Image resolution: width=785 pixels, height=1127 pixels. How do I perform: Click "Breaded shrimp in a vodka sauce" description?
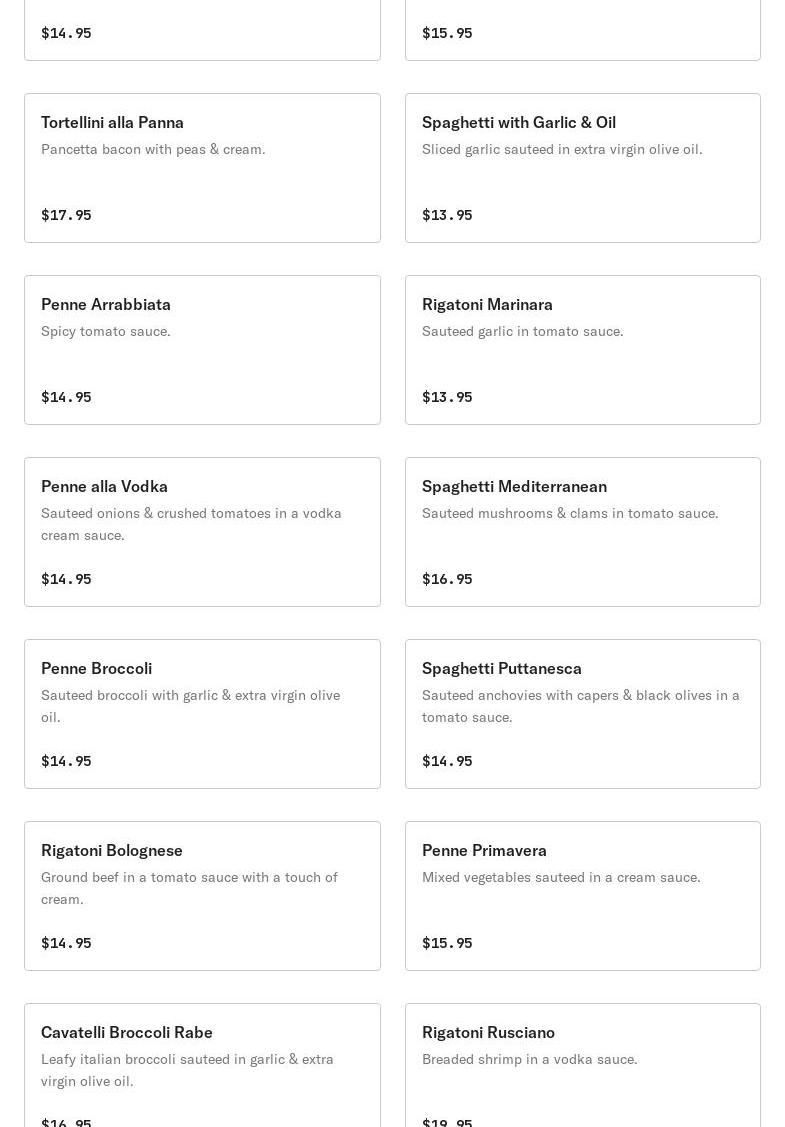529,1059
